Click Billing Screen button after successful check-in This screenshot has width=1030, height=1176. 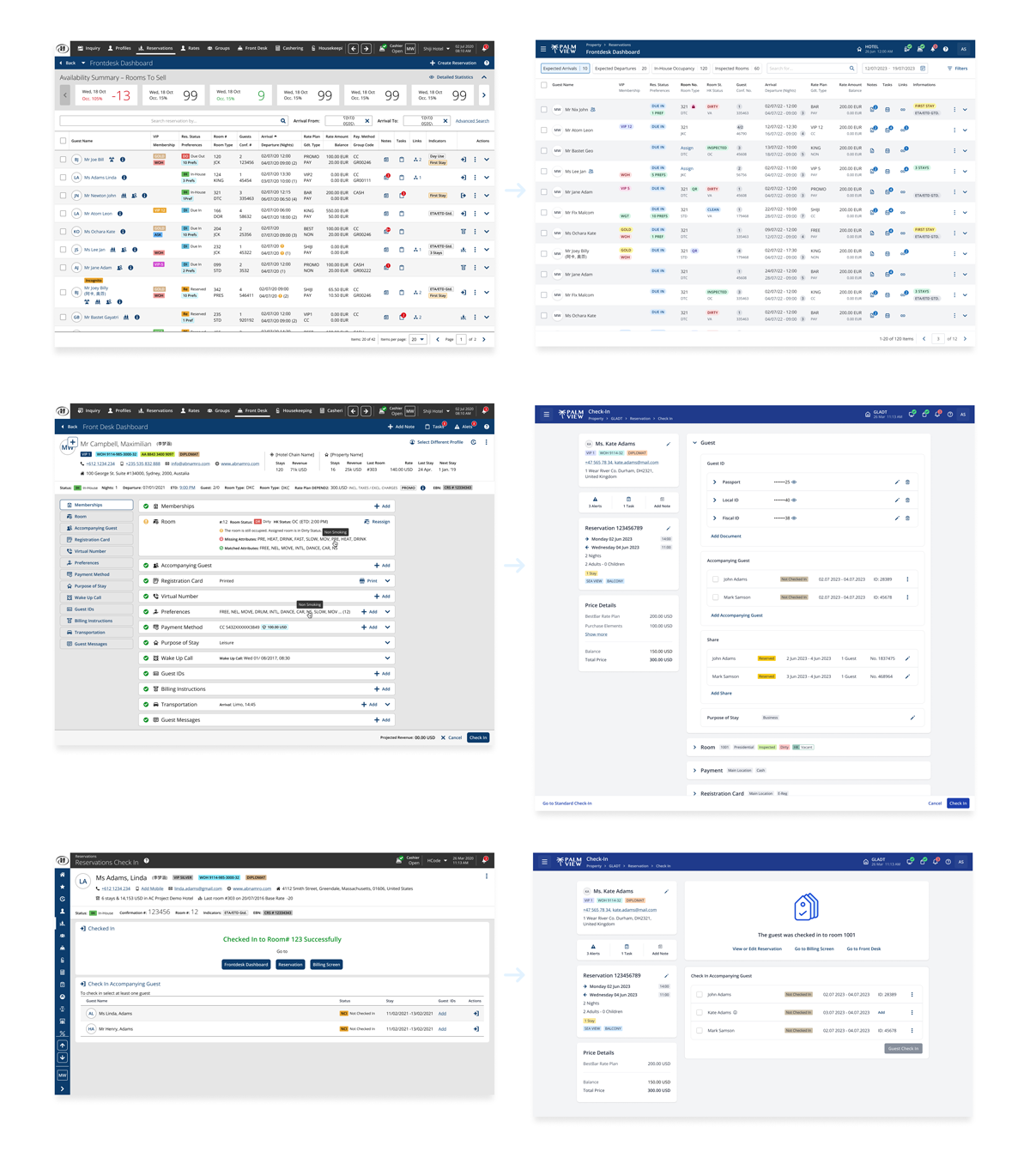326,964
